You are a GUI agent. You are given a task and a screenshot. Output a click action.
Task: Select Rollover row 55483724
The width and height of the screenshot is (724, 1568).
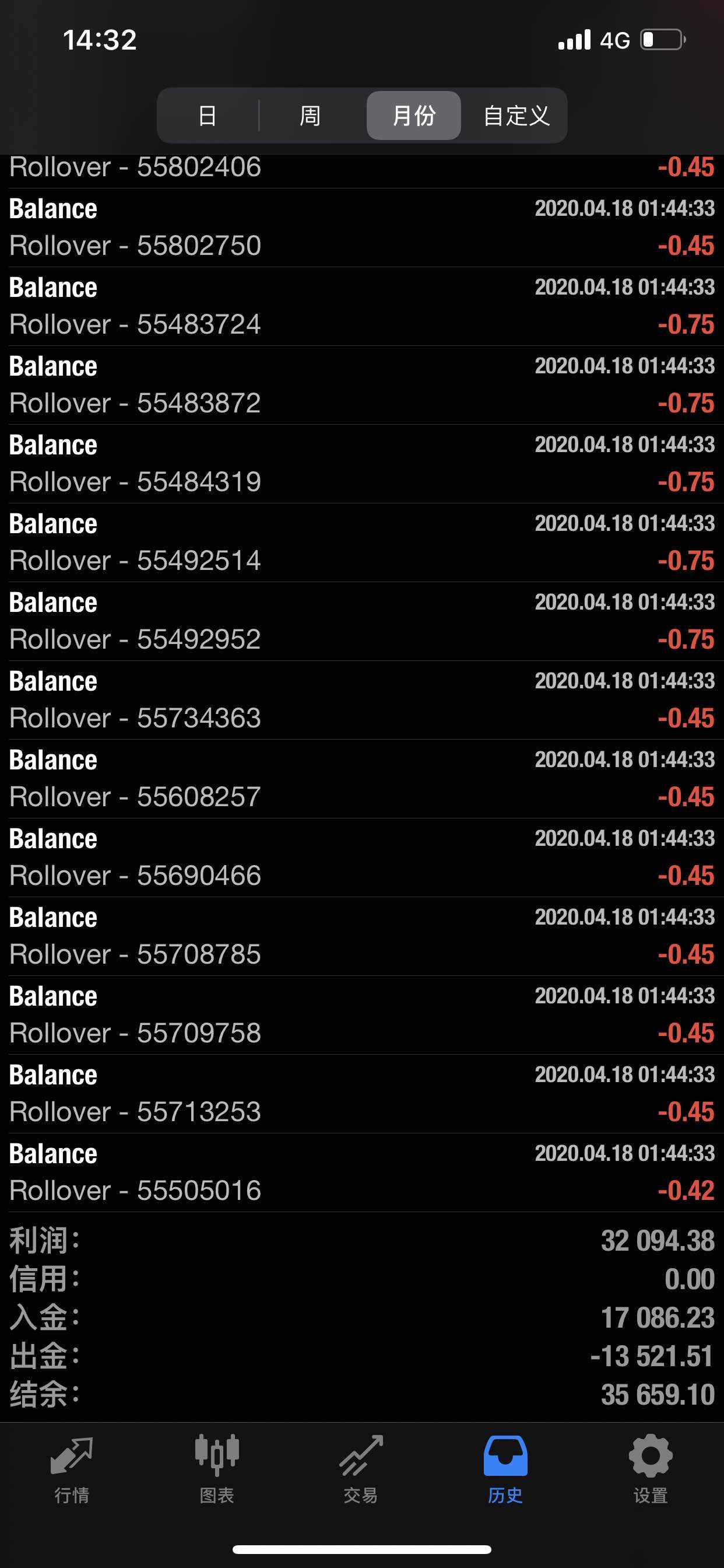point(362,306)
